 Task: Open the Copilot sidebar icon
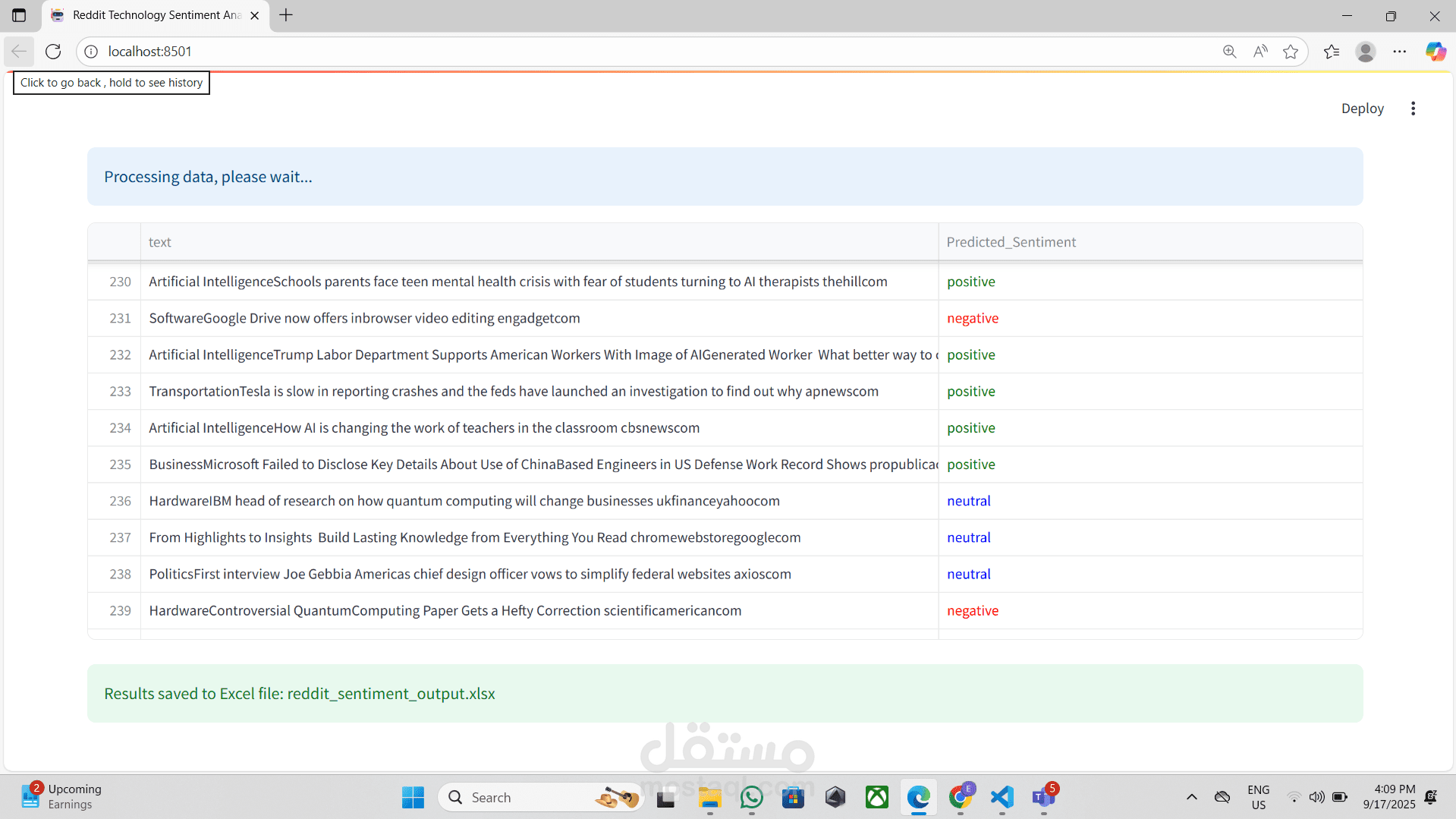pyautogui.click(x=1436, y=52)
